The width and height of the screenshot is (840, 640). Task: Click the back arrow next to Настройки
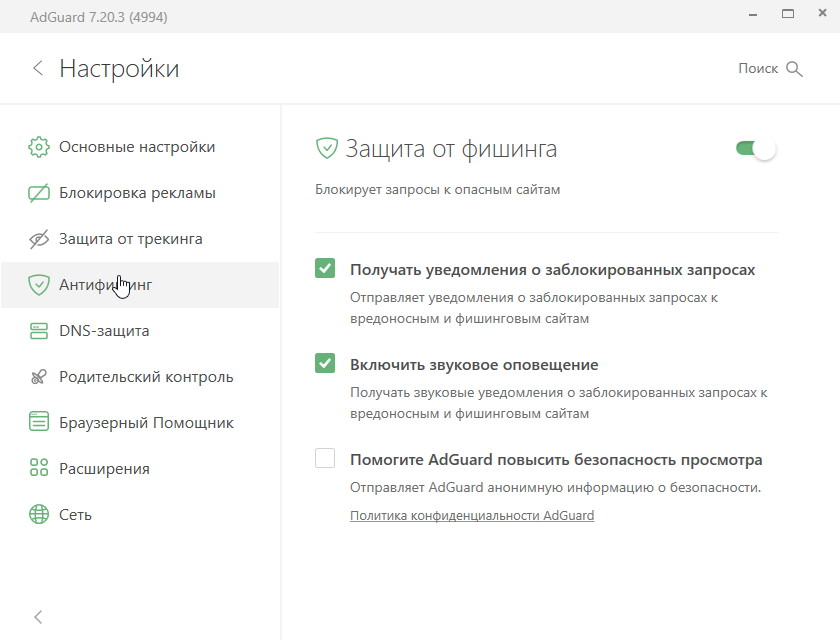(38, 68)
